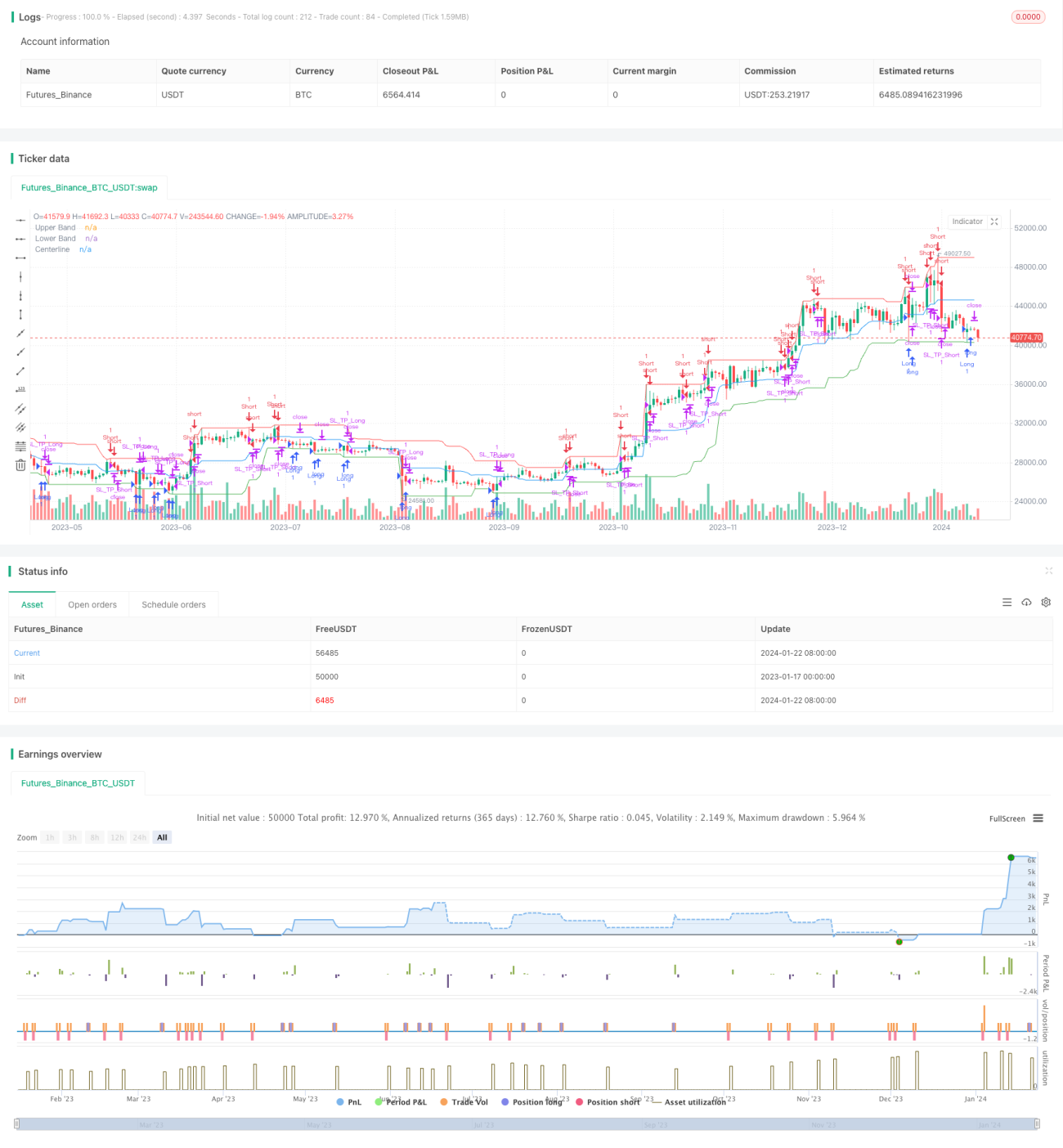This screenshot has height=1148, width=1063.
Task: Click the Estimated returns value 6485.089416231996
Action: [920, 95]
